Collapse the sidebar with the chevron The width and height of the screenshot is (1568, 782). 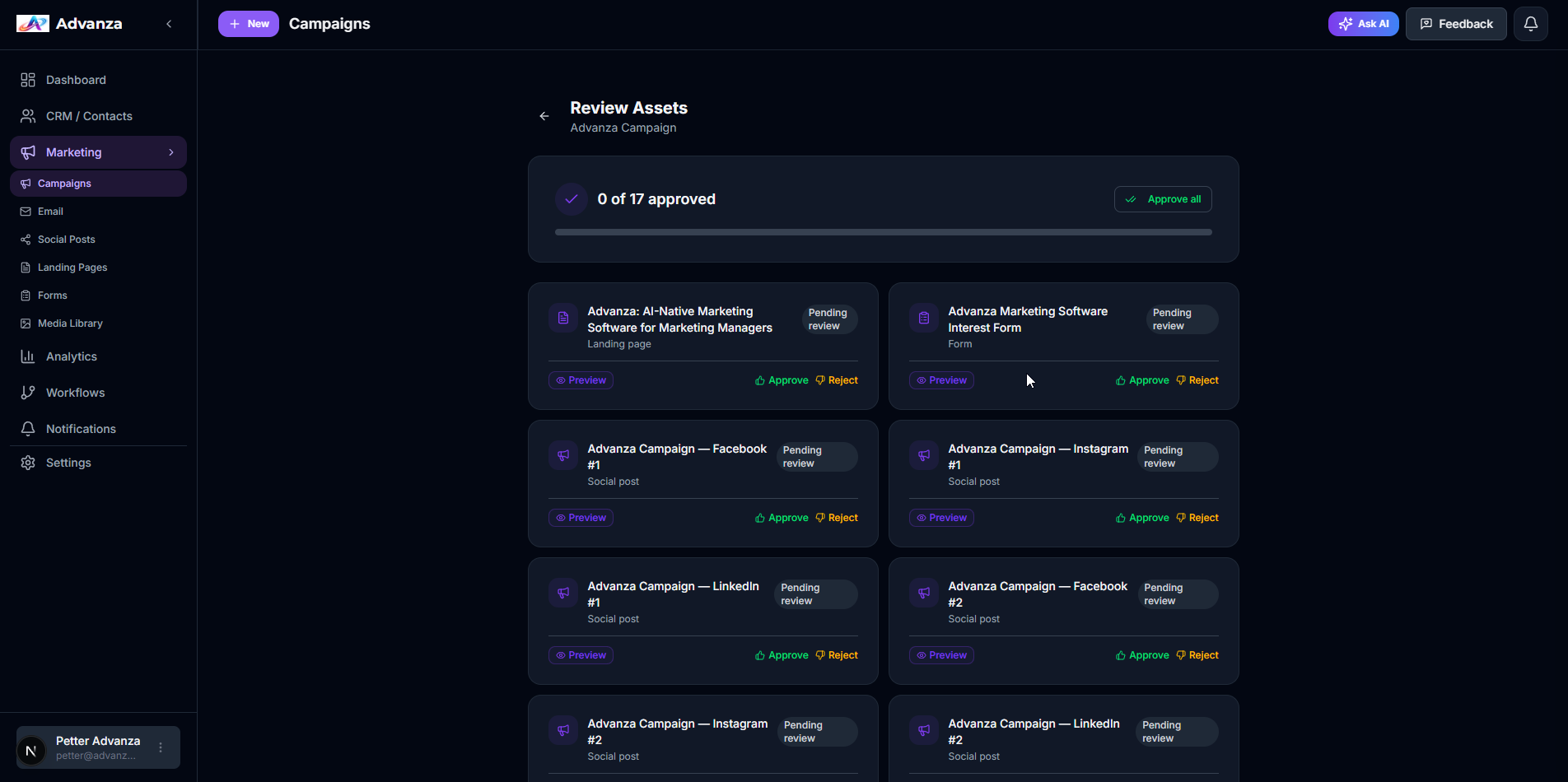(x=169, y=24)
